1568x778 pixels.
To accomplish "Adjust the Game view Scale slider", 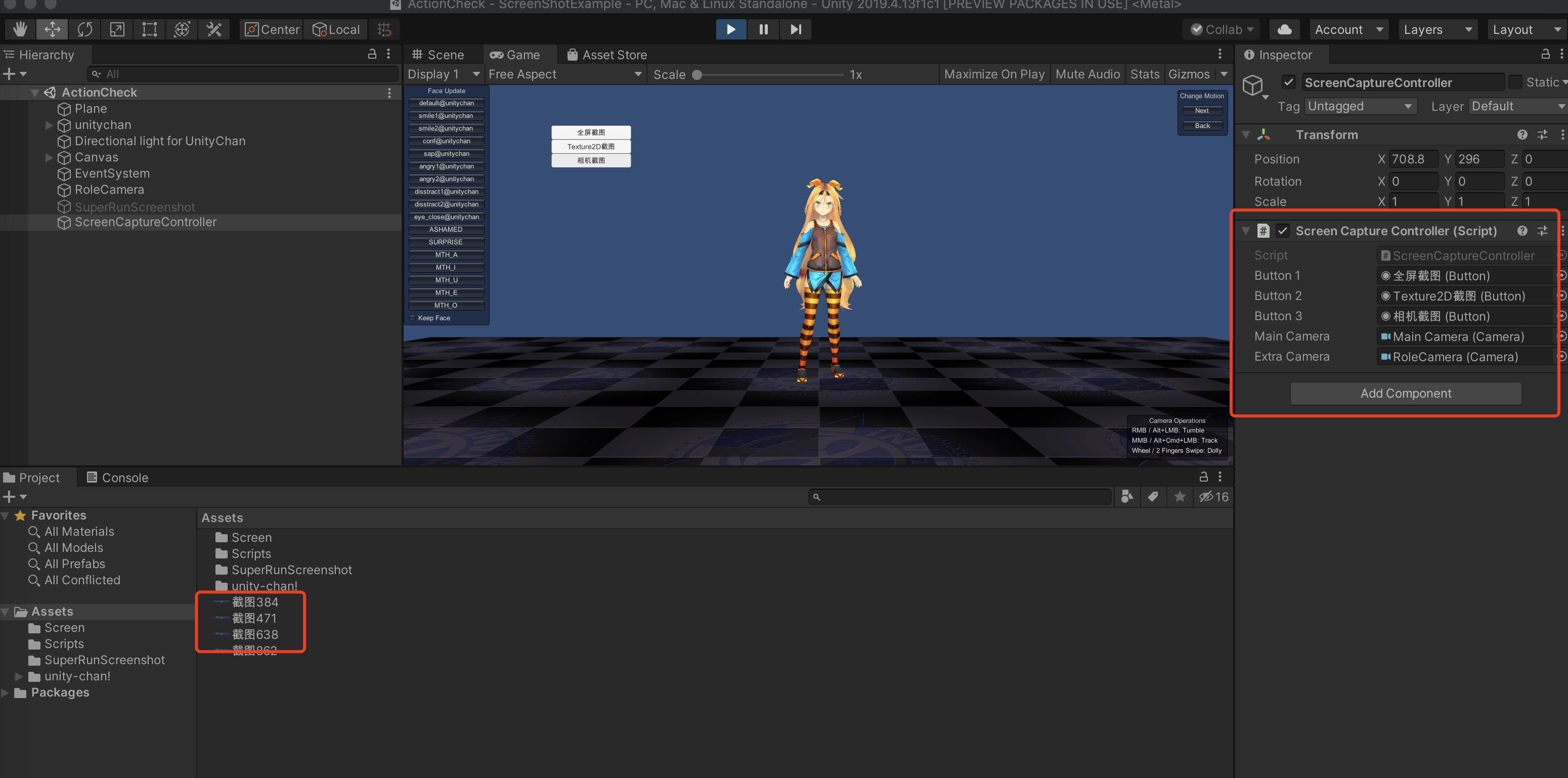I will (x=698, y=75).
